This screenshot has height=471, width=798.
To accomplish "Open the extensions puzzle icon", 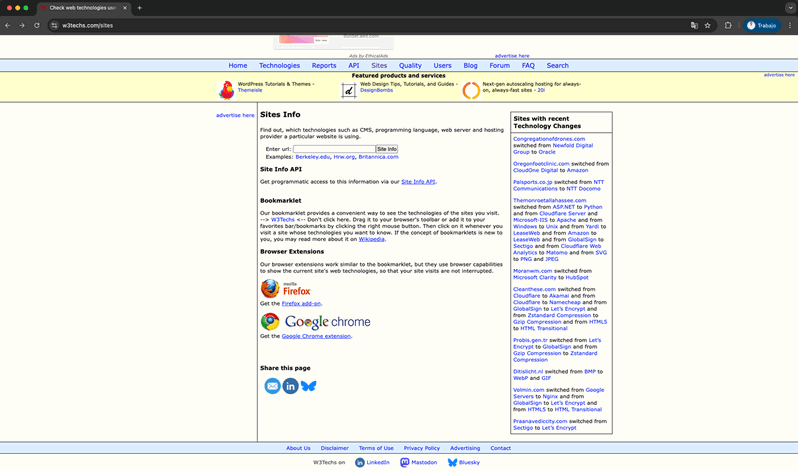I will click(x=728, y=25).
